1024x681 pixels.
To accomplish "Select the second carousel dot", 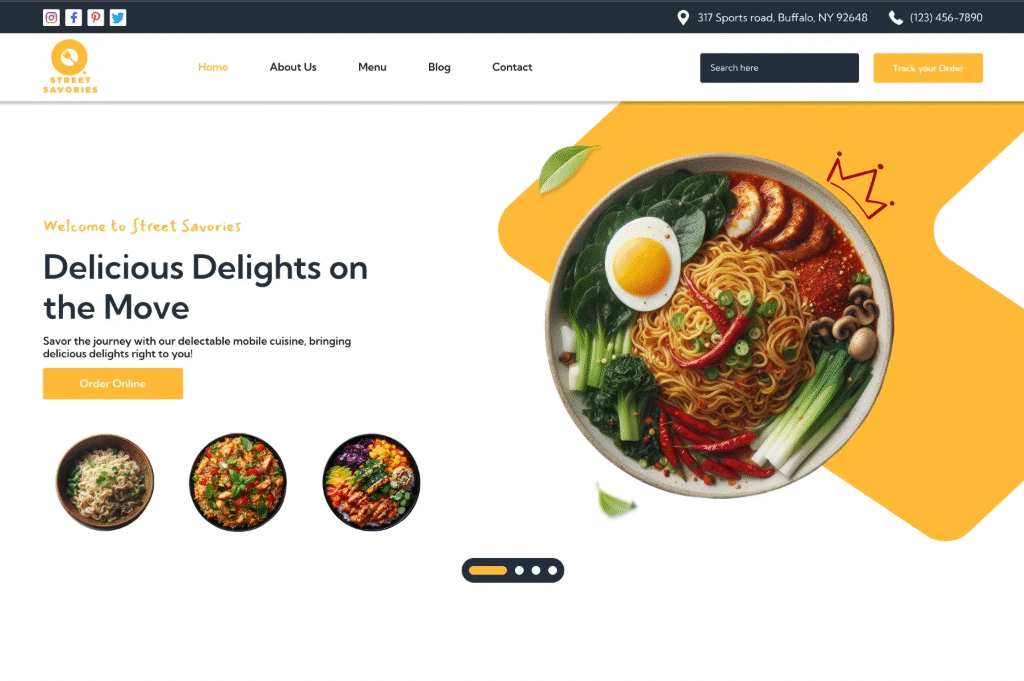I will 519,571.
